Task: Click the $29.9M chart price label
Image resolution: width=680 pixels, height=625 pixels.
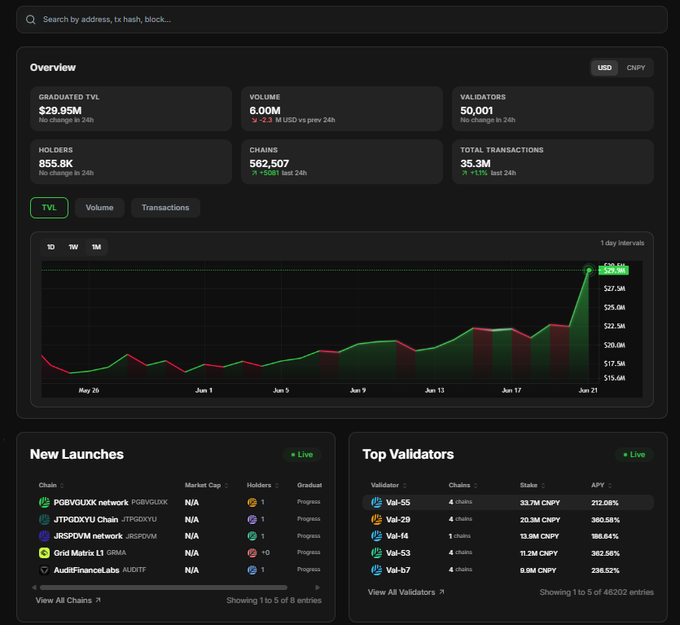Action: tap(614, 270)
